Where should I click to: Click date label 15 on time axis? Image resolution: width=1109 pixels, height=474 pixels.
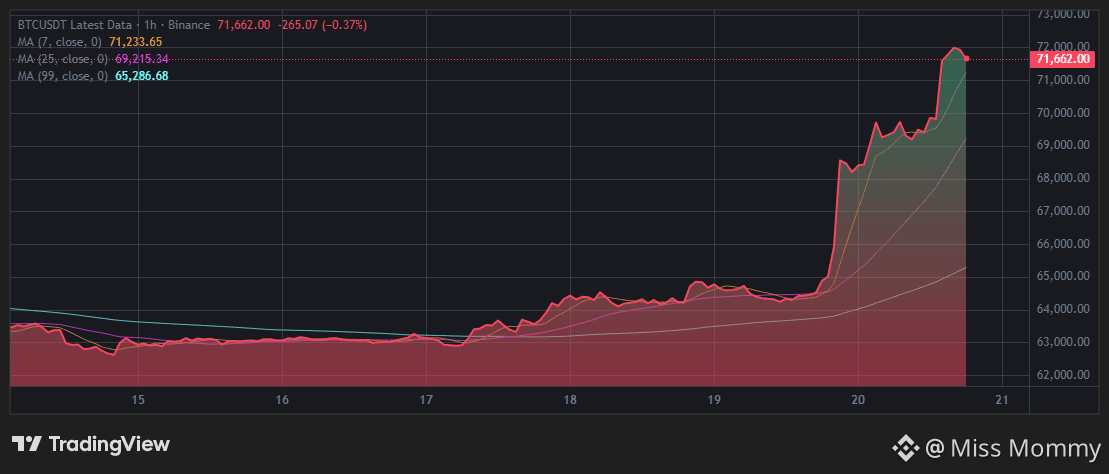[138, 400]
